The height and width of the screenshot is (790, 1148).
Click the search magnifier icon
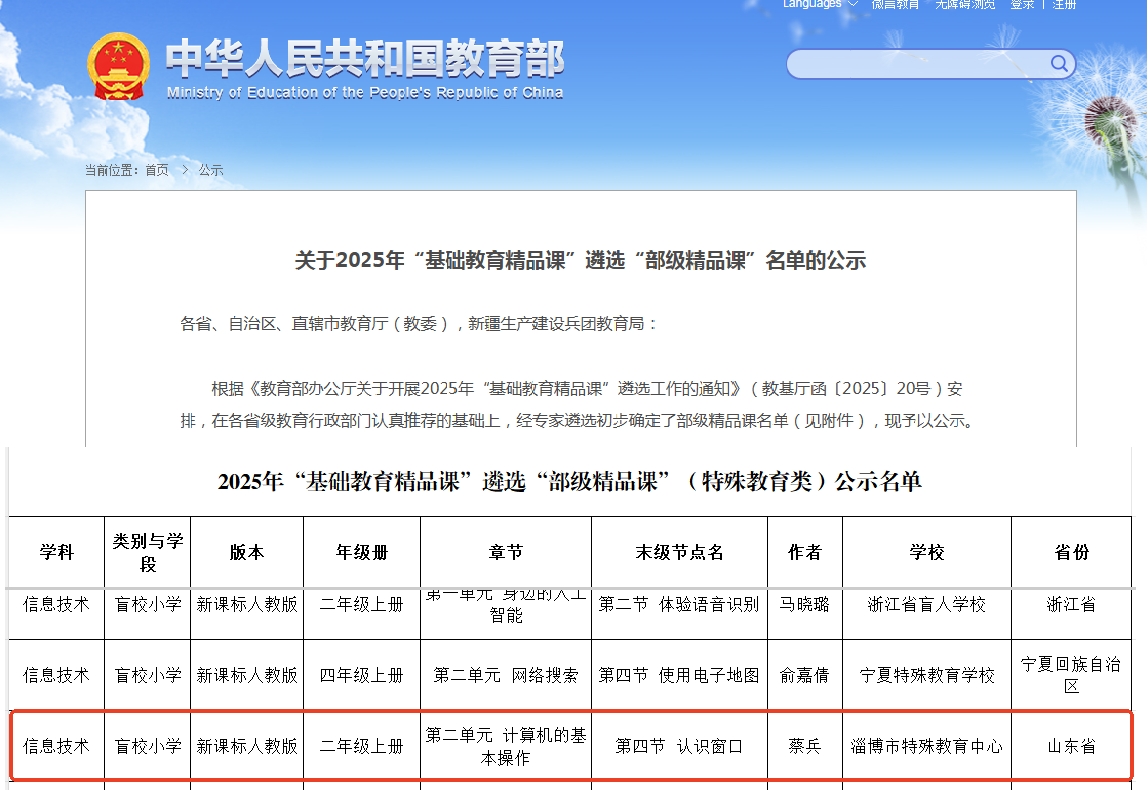(x=1059, y=63)
